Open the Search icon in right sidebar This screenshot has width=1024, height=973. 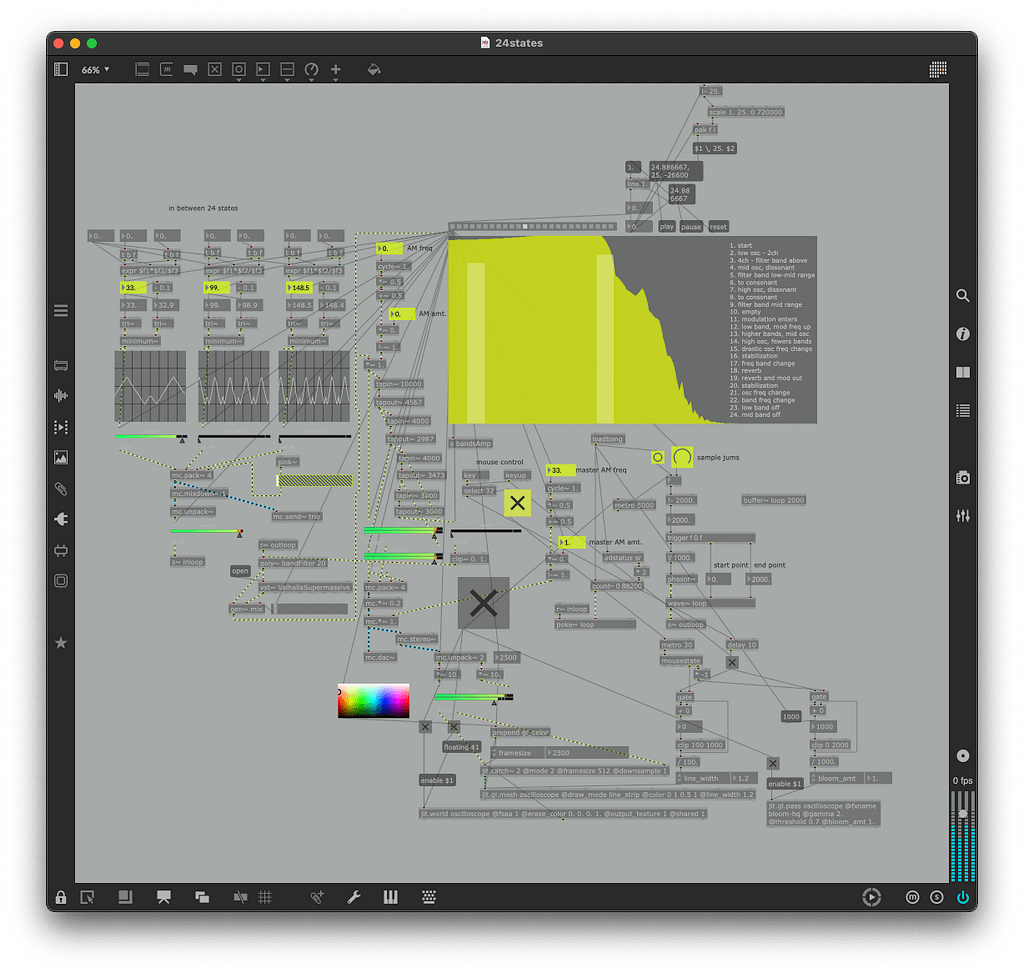(962, 296)
